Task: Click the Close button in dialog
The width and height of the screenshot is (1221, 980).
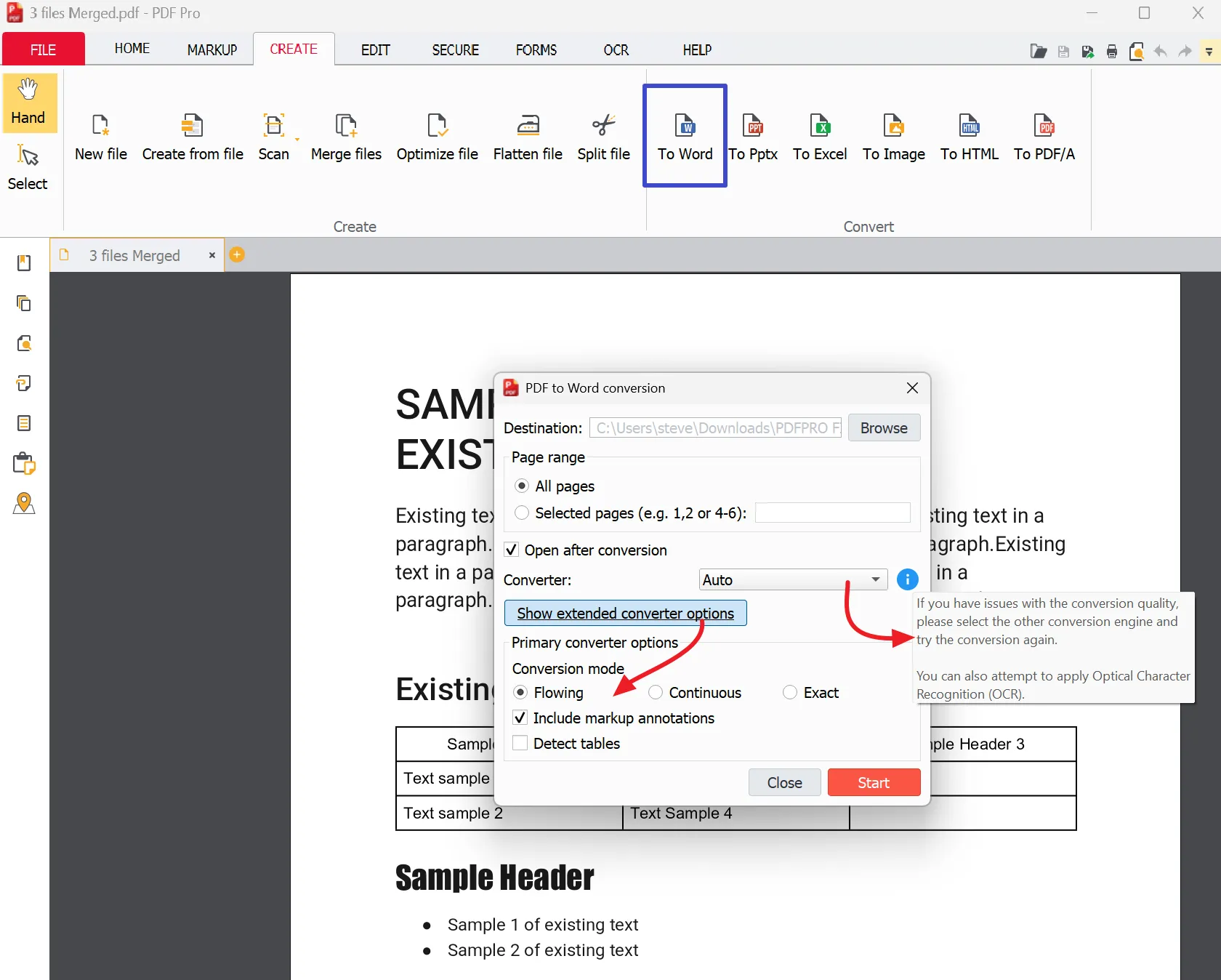Action: tap(784, 782)
